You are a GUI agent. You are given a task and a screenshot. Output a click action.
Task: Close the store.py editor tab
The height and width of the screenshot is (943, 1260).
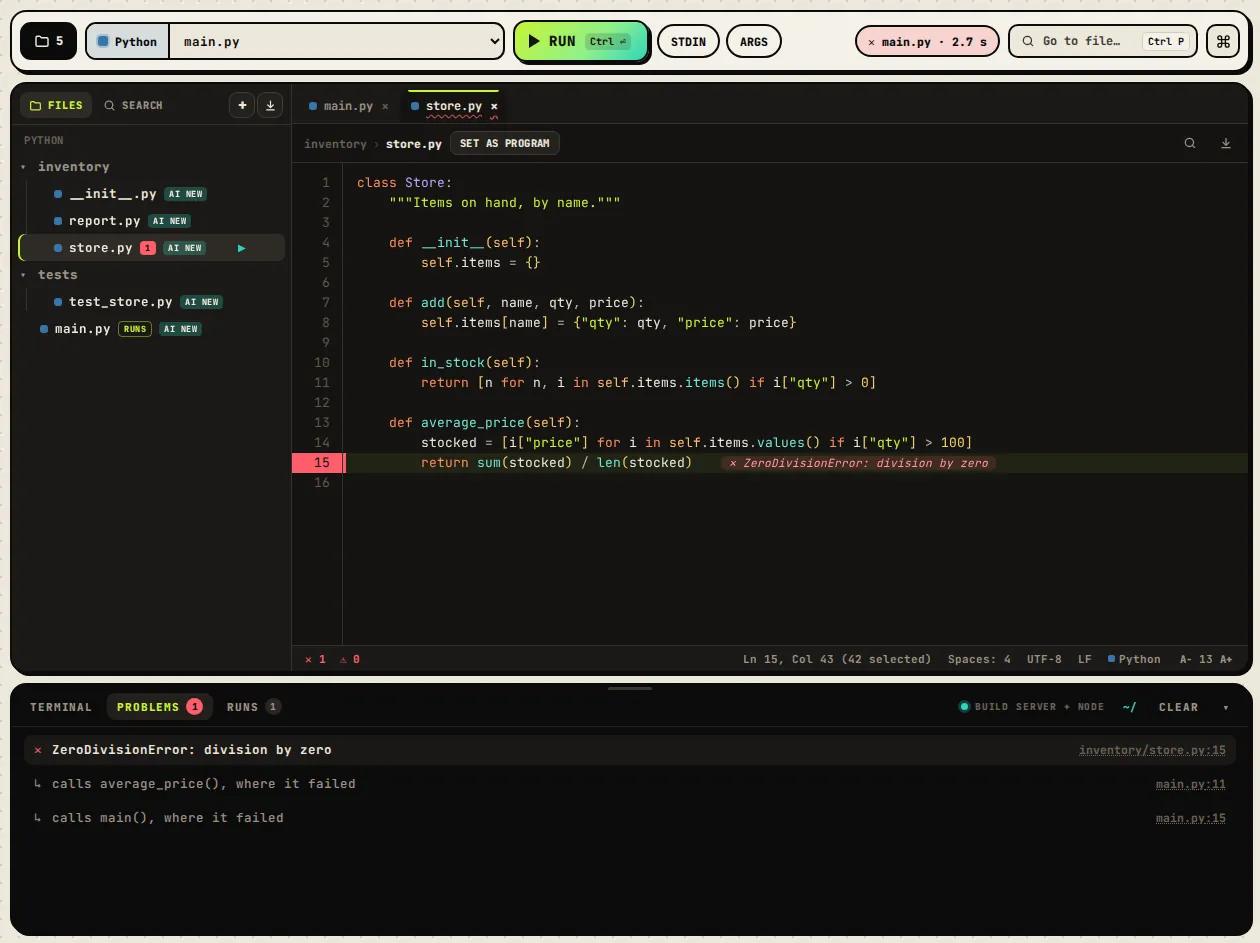pos(494,106)
